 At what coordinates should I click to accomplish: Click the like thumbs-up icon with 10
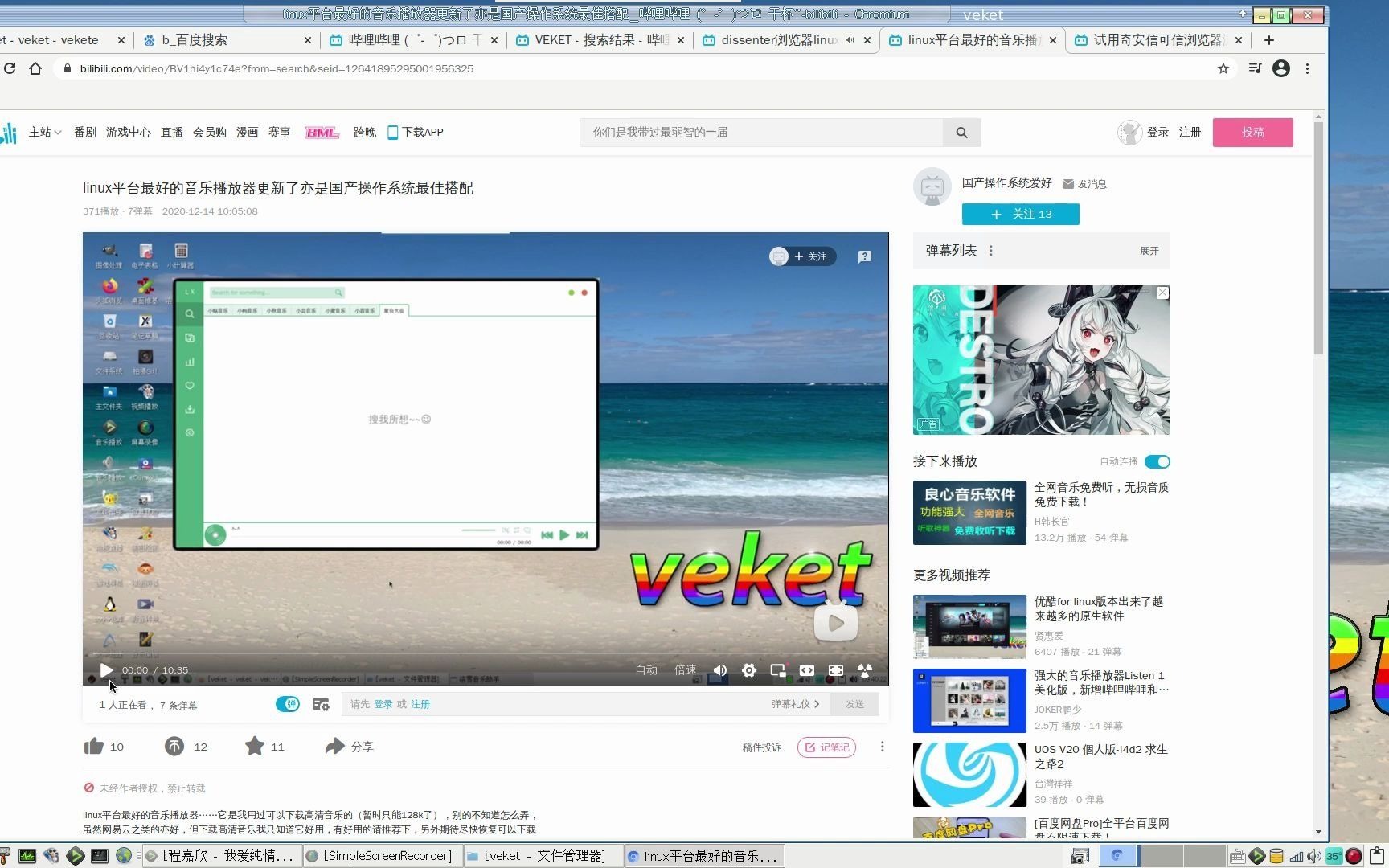click(x=94, y=746)
